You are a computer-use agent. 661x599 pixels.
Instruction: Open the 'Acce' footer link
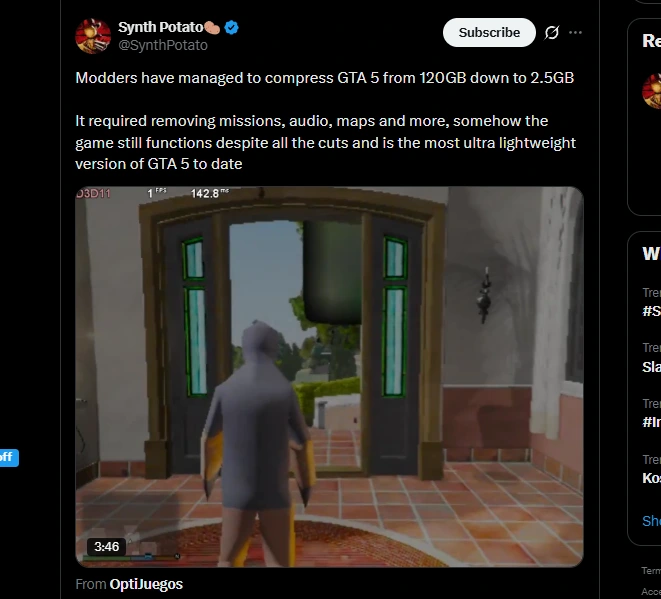tap(651, 591)
